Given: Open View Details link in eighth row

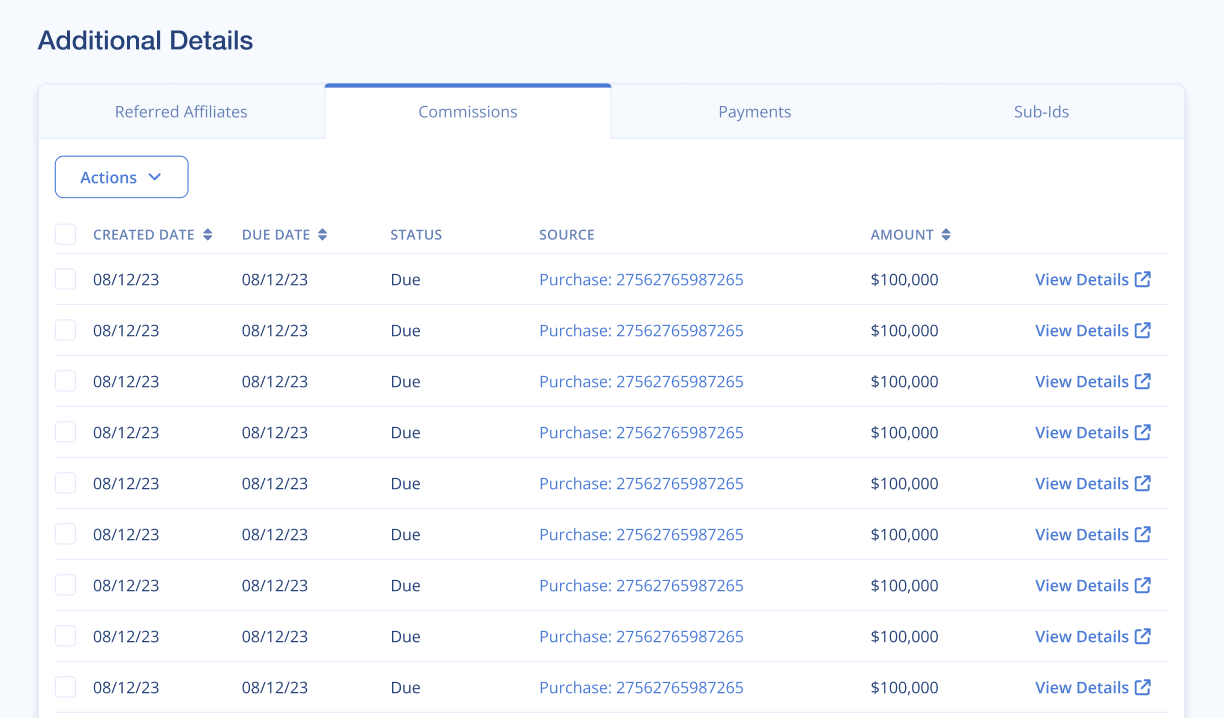Looking at the screenshot, I should click(x=1093, y=637).
